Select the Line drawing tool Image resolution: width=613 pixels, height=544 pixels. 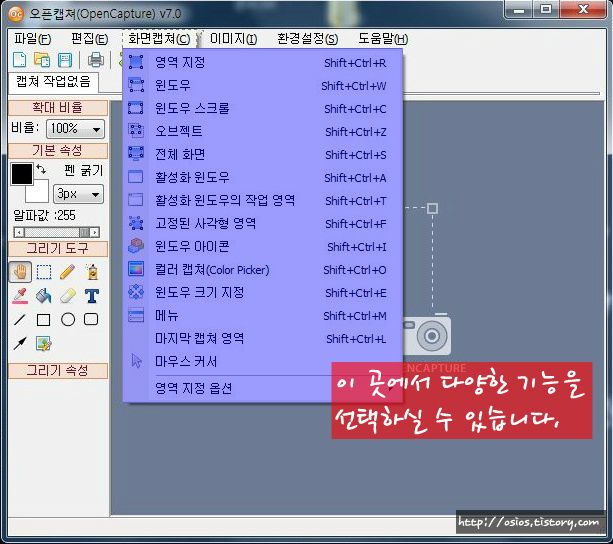20,320
